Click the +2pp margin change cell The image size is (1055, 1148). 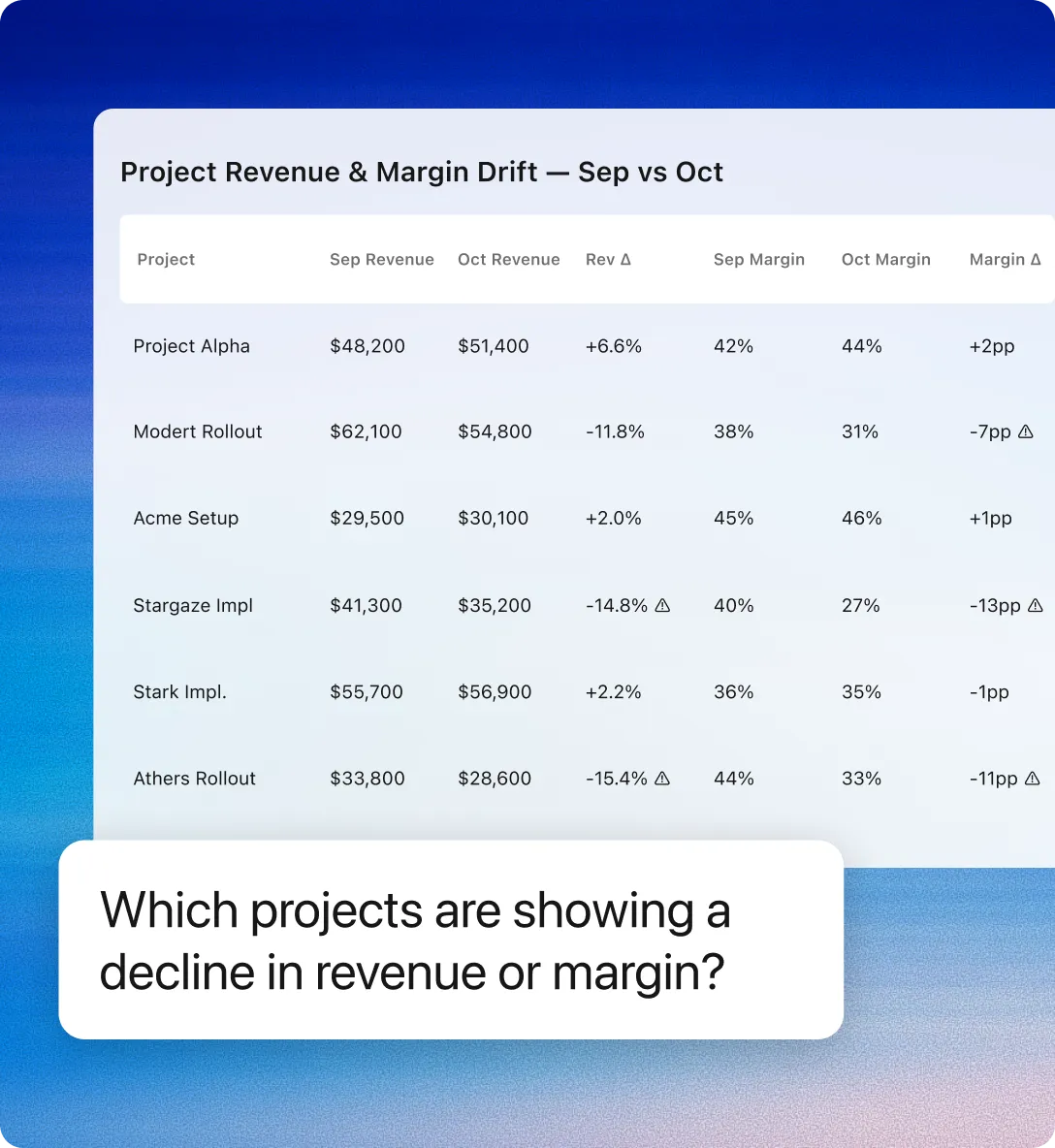992,345
